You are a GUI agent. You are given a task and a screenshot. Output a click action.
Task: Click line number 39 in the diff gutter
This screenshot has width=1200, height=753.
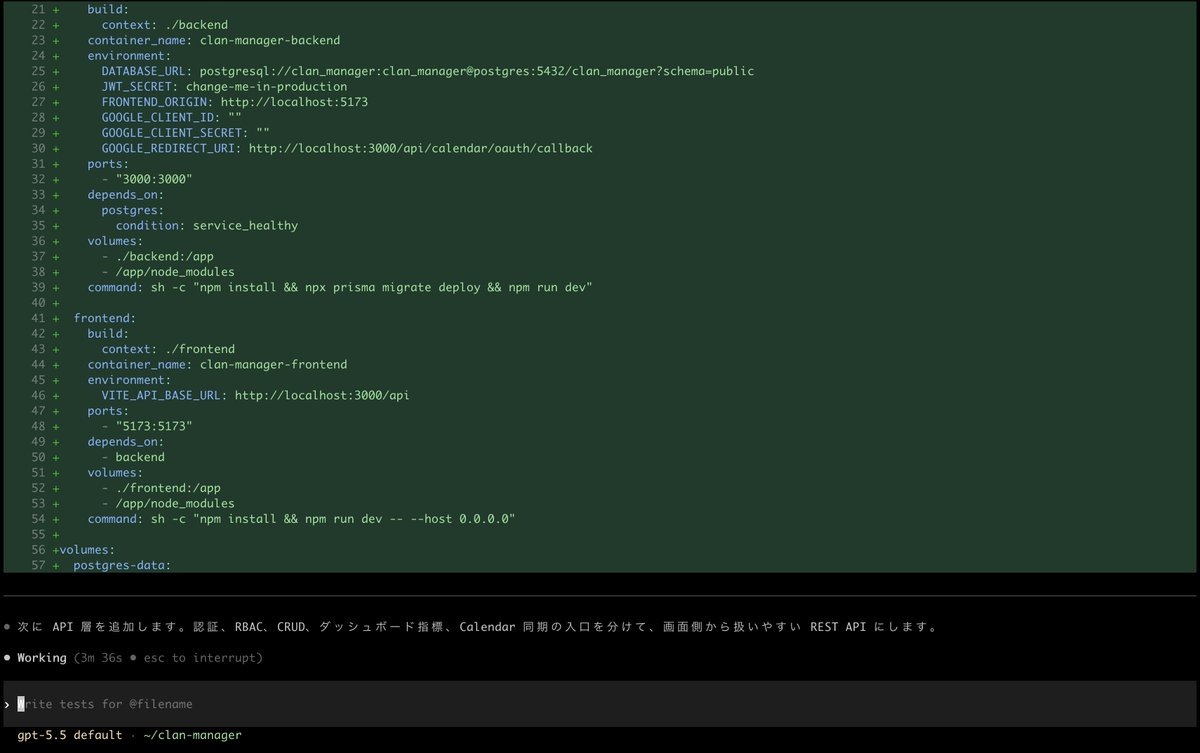[x=39, y=287]
